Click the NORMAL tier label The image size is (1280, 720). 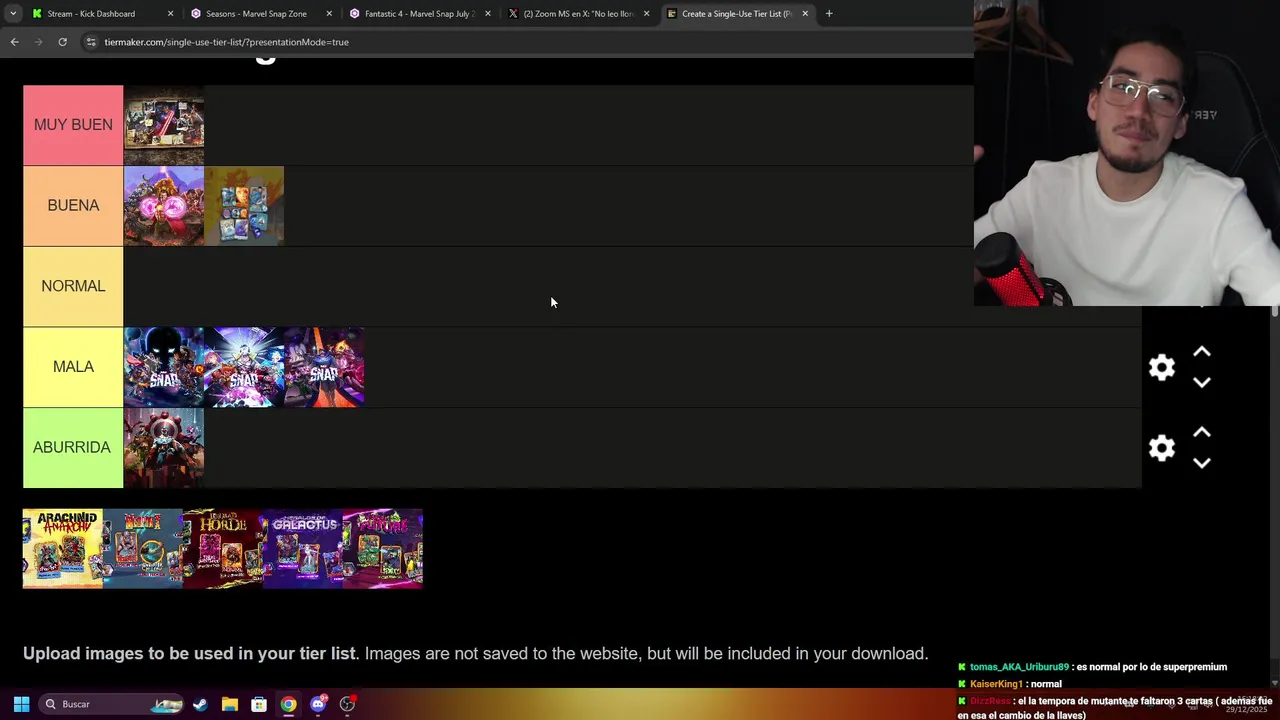tap(73, 286)
